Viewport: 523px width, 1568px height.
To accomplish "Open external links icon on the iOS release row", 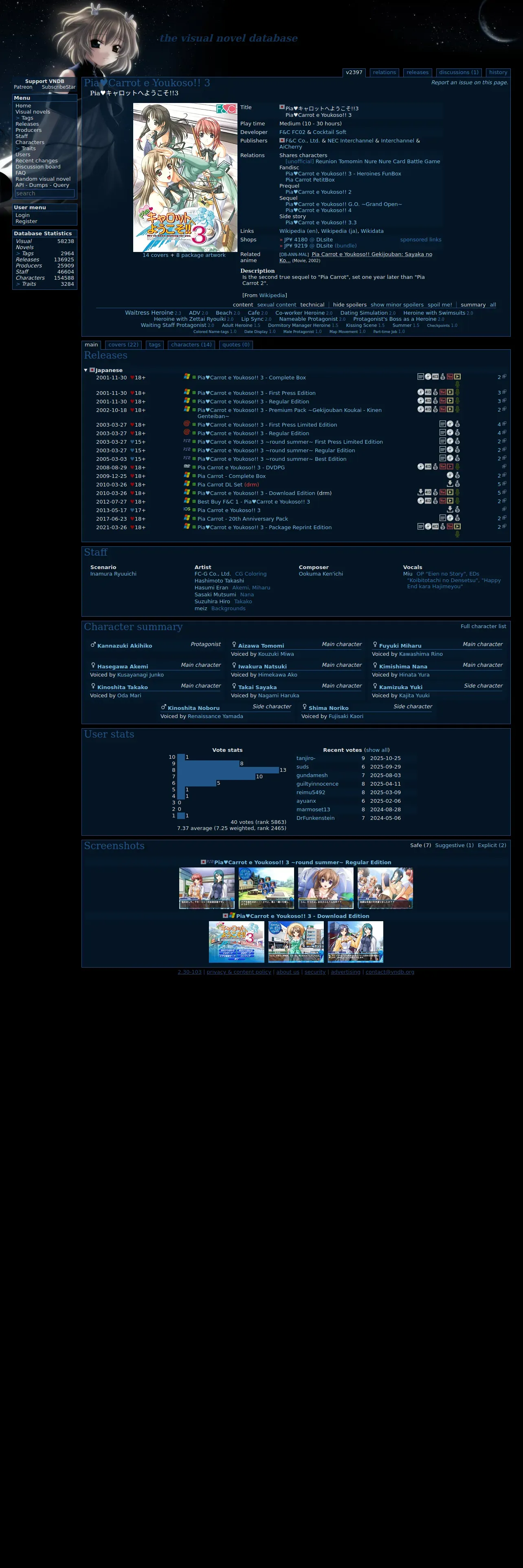I will point(503,510).
